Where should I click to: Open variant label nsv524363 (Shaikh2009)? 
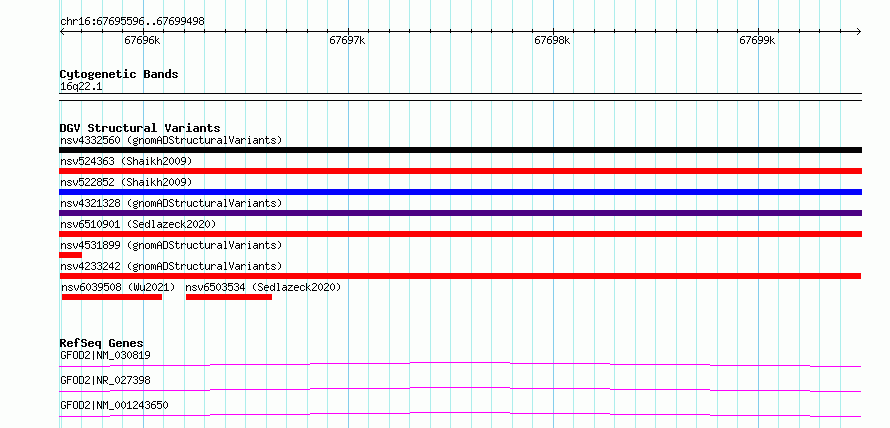[x=126, y=161]
